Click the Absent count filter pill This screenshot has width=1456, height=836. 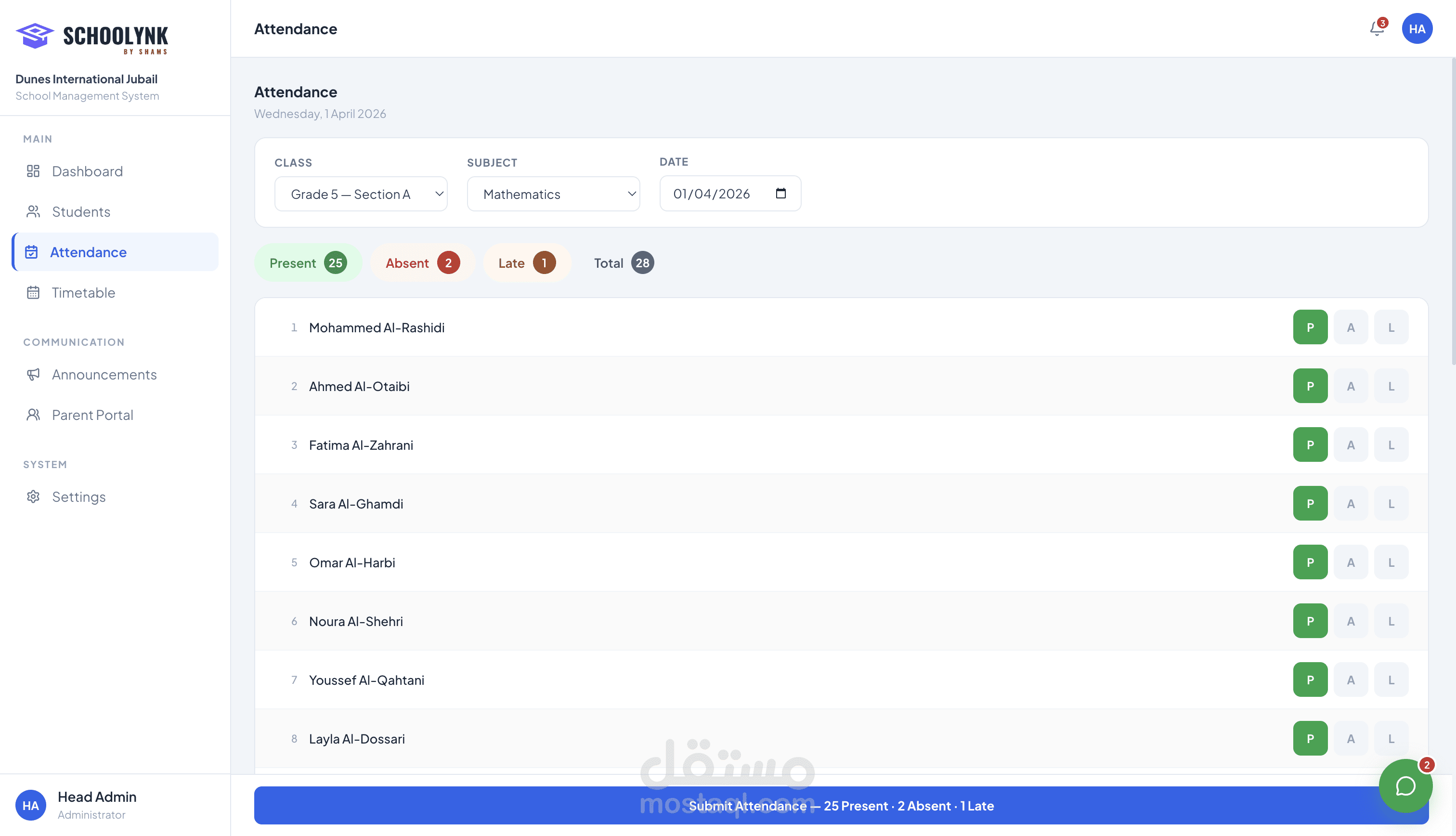click(x=422, y=263)
